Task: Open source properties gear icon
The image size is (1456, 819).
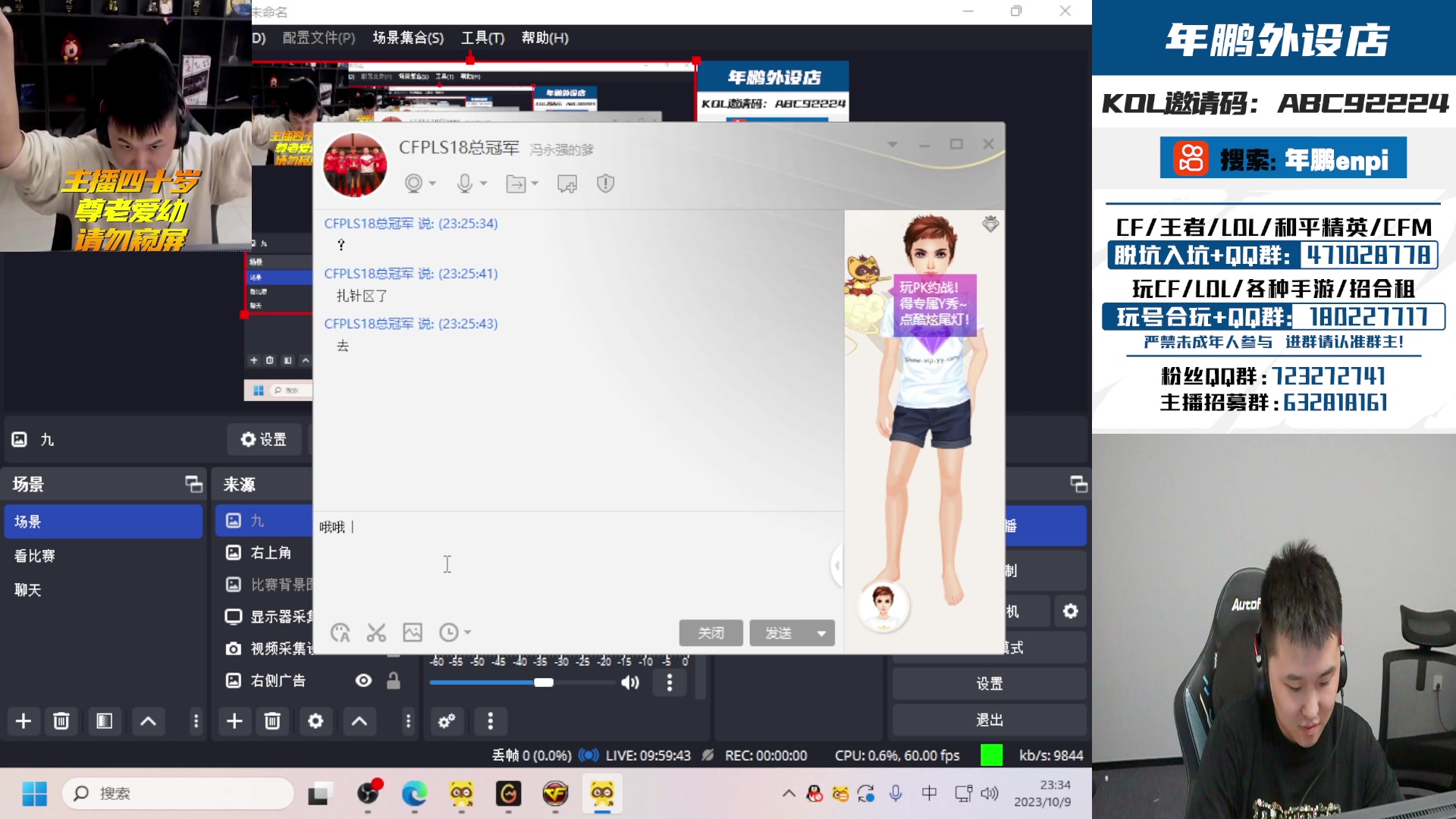Action: (315, 721)
